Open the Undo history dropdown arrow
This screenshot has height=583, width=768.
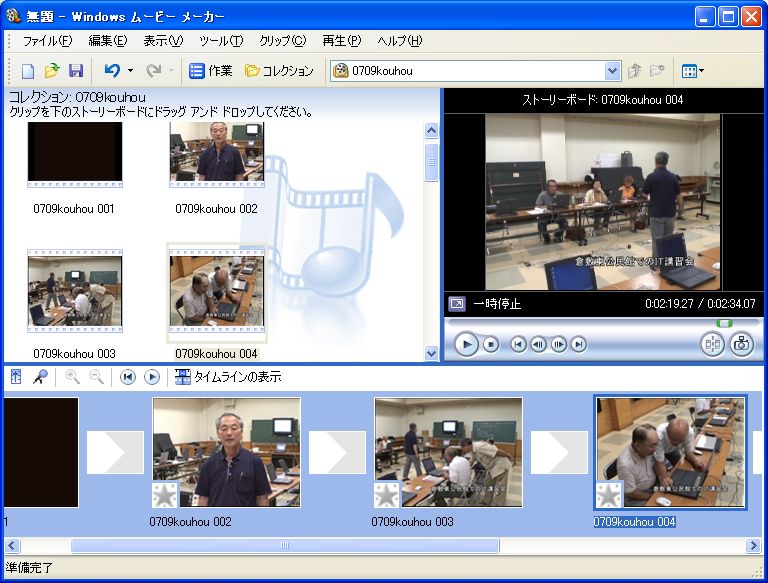click(130, 71)
